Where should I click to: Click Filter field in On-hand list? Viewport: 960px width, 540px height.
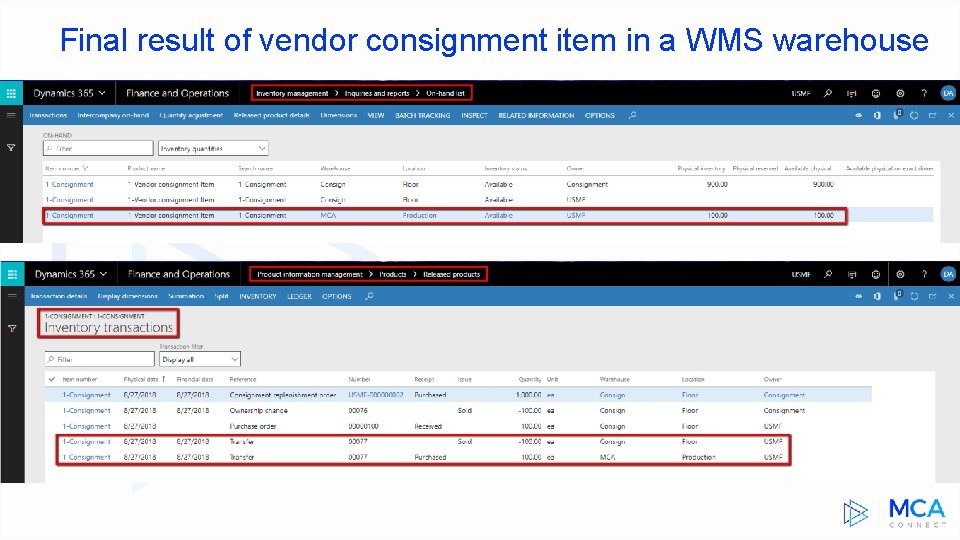coord(98,148)
